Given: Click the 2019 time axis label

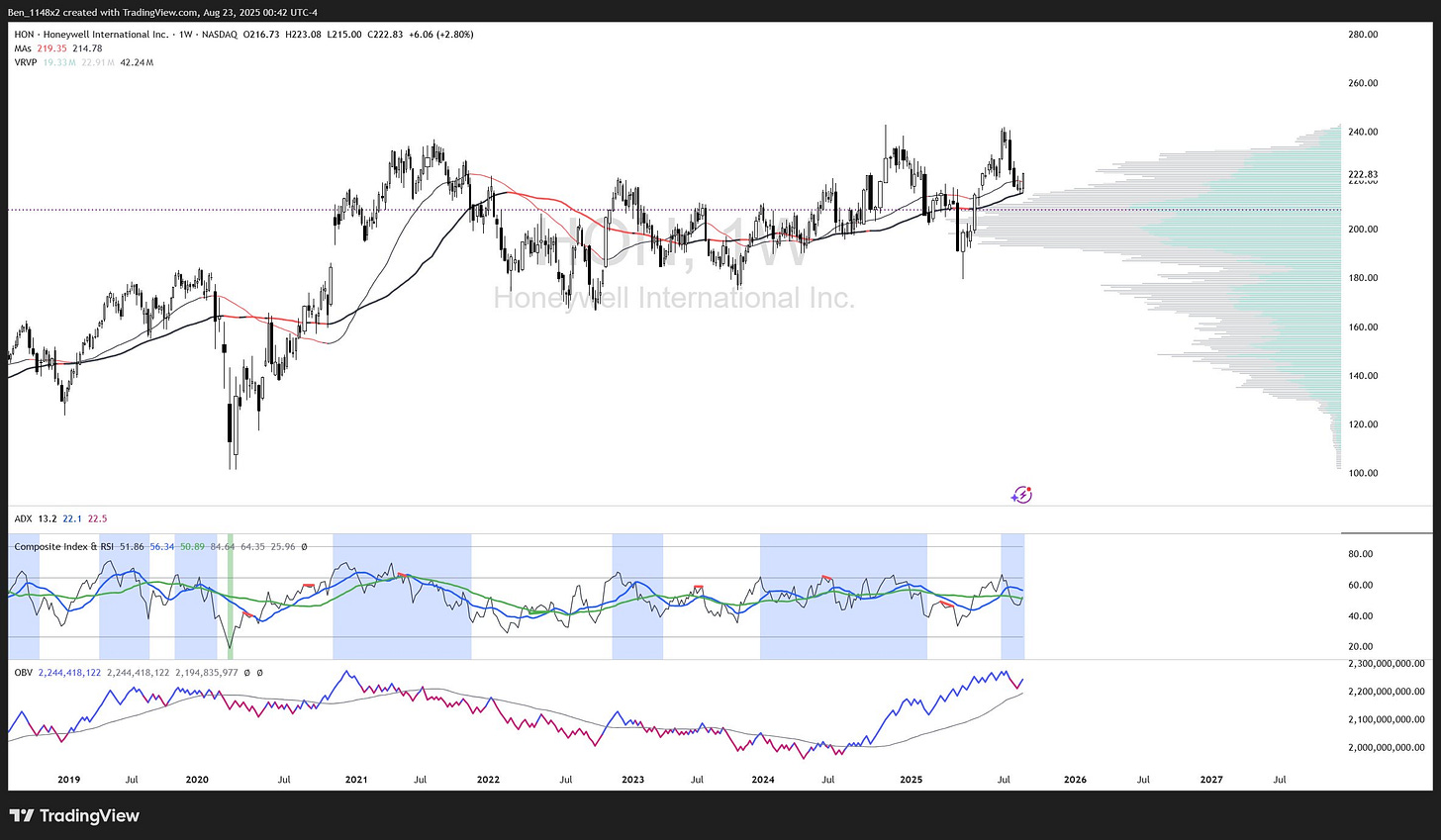Looking at the screenshot, I should coord(69,780).
